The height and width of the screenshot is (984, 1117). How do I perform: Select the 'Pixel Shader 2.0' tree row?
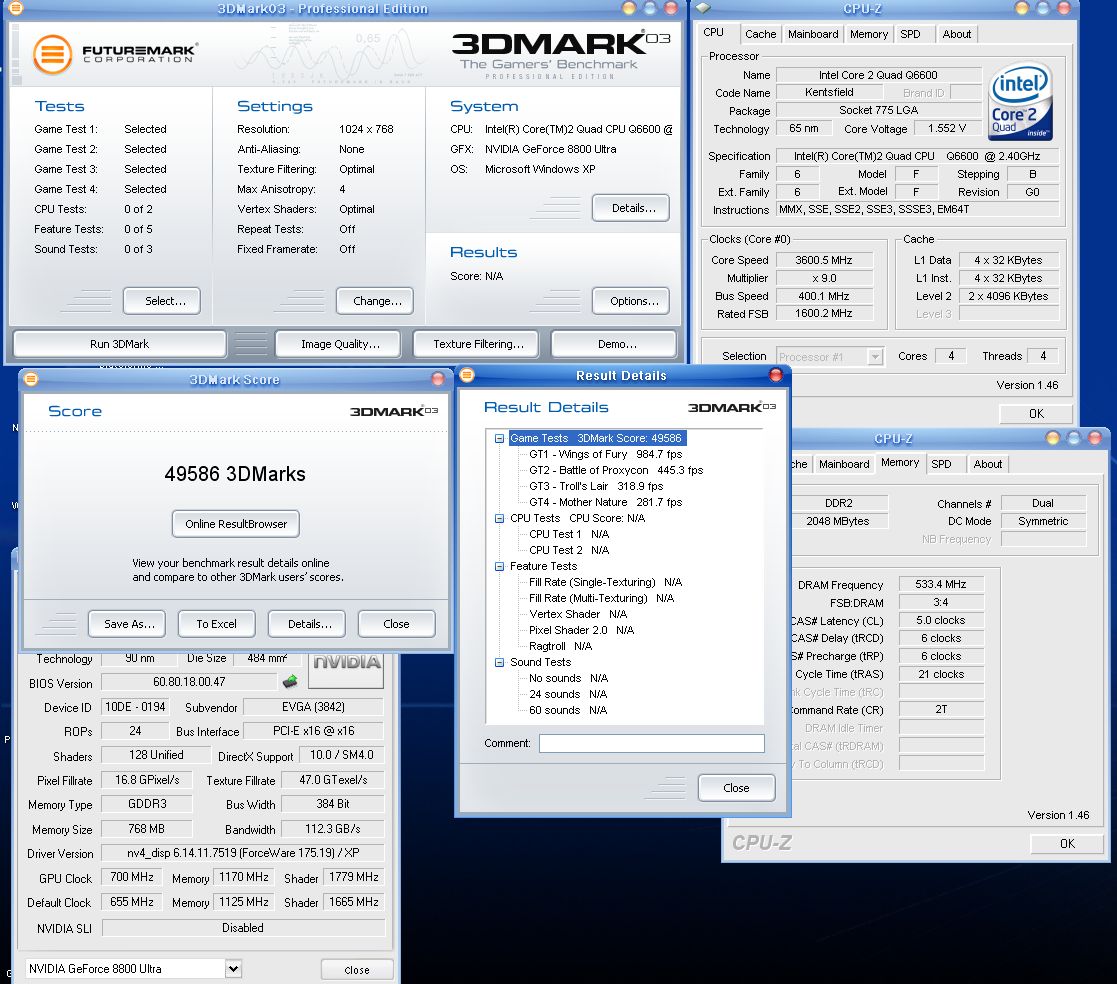click(581, 630)
